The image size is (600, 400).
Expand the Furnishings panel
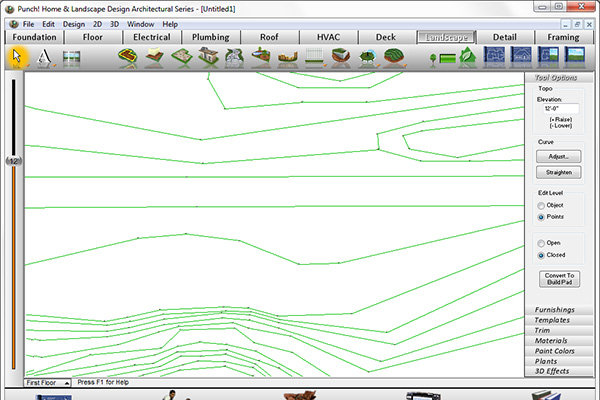tap(559, 310)
